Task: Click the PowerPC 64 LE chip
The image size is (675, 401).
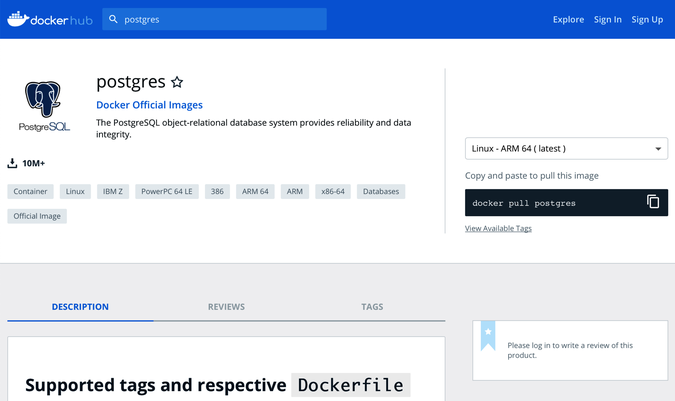Action: tap(167, 191)
